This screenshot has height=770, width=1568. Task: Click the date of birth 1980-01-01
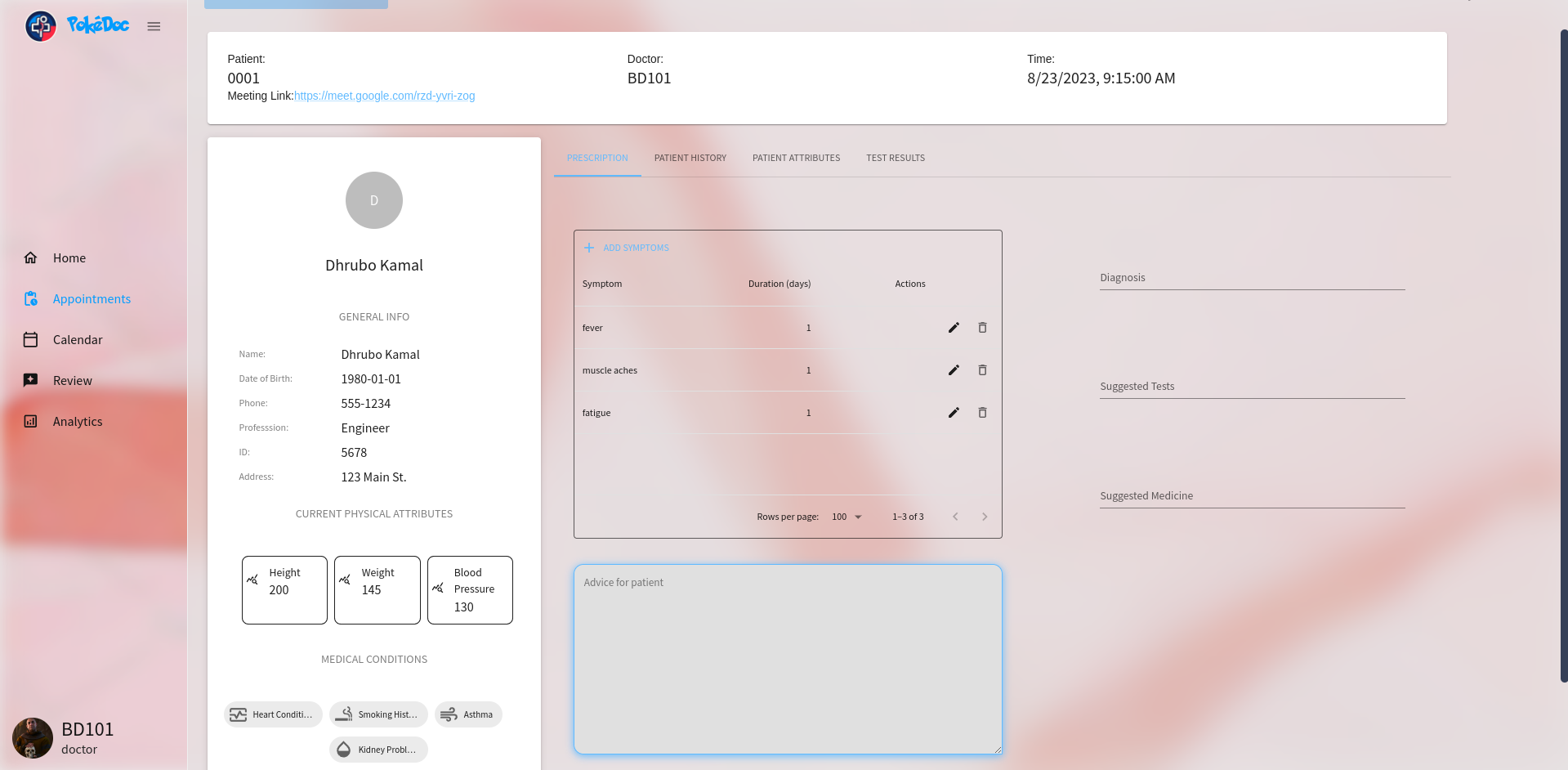tap(371, 379)
